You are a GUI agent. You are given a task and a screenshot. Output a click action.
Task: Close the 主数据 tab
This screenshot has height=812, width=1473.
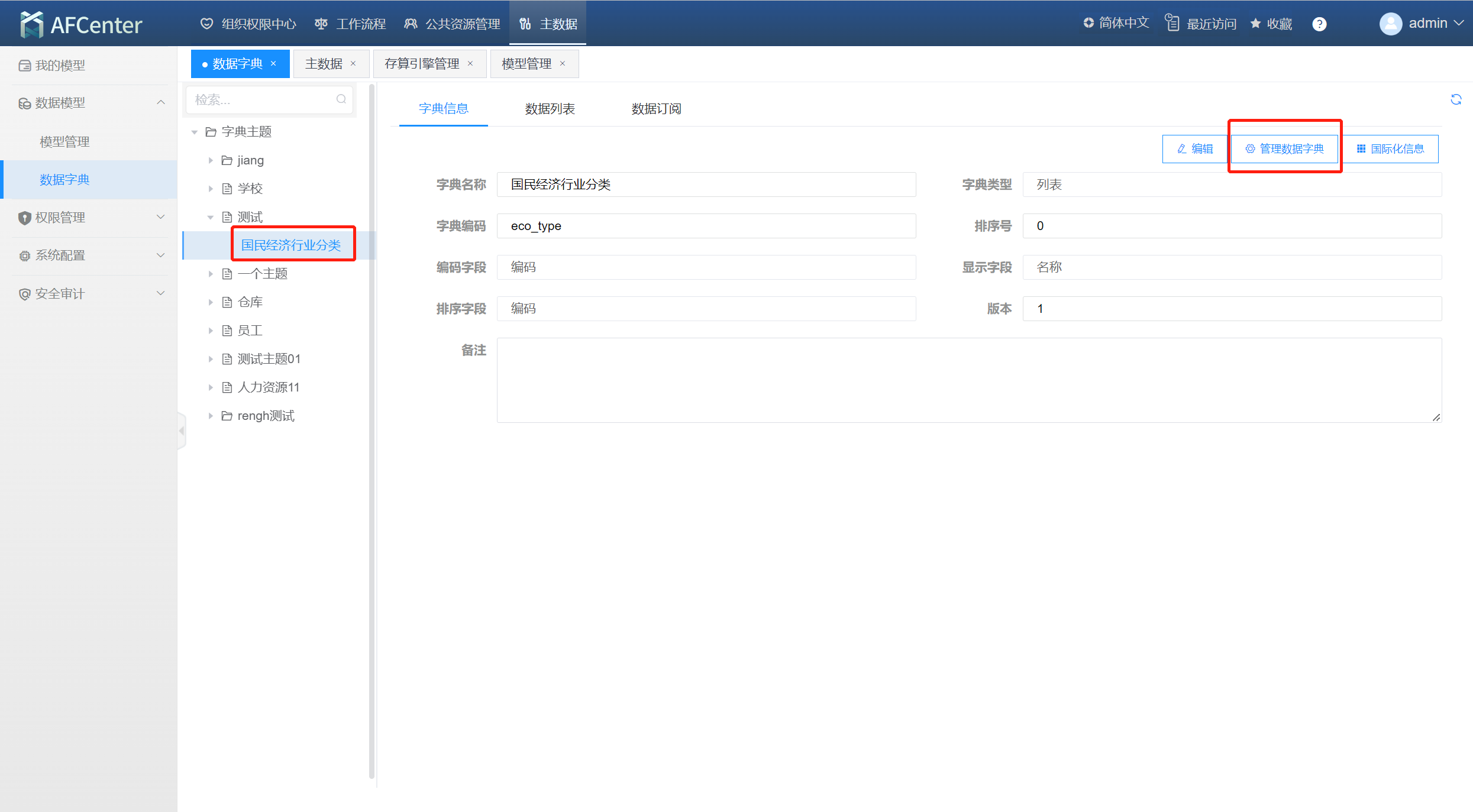tap(353, 64)
